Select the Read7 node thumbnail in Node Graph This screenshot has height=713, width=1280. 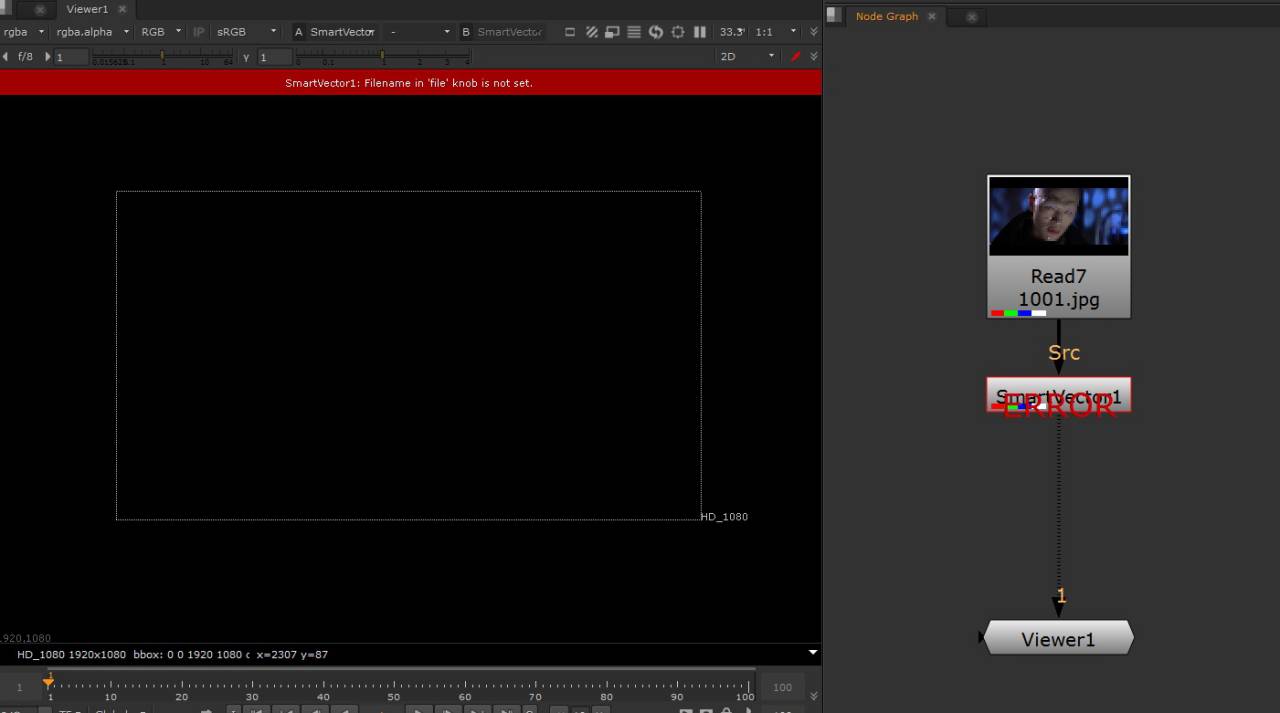1059,217
